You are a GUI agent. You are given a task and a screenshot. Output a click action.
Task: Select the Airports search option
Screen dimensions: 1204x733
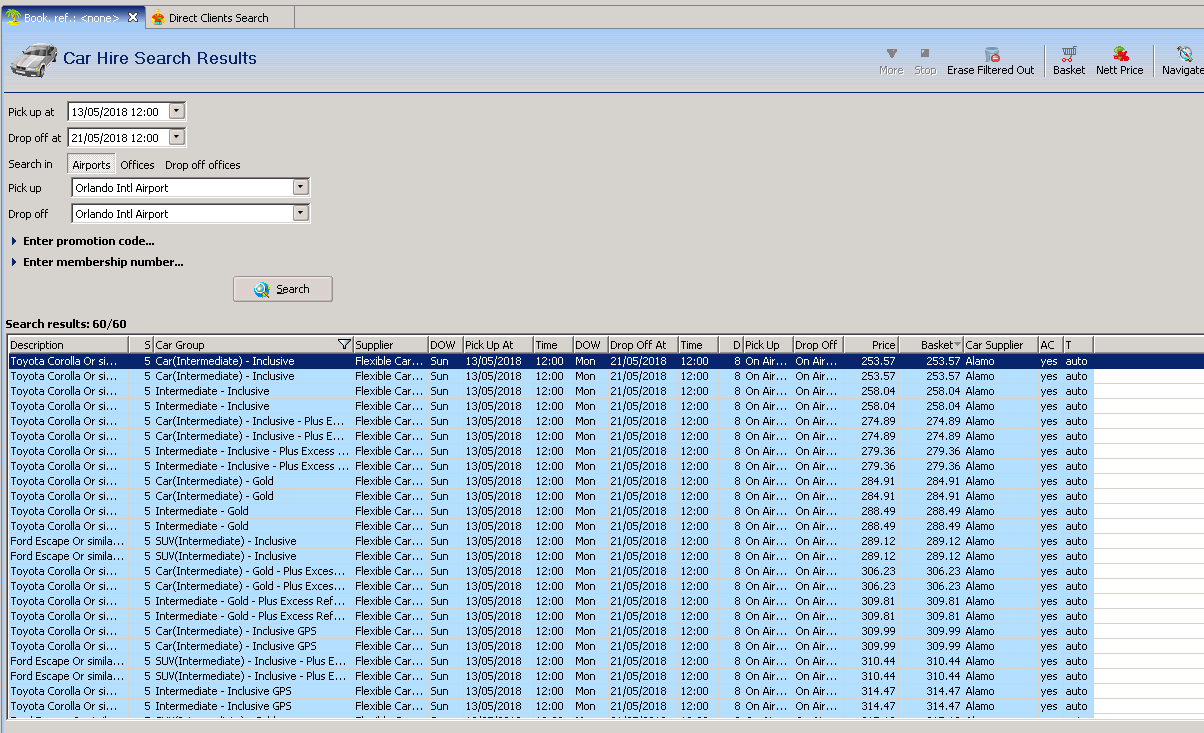(x=91, y=165)
